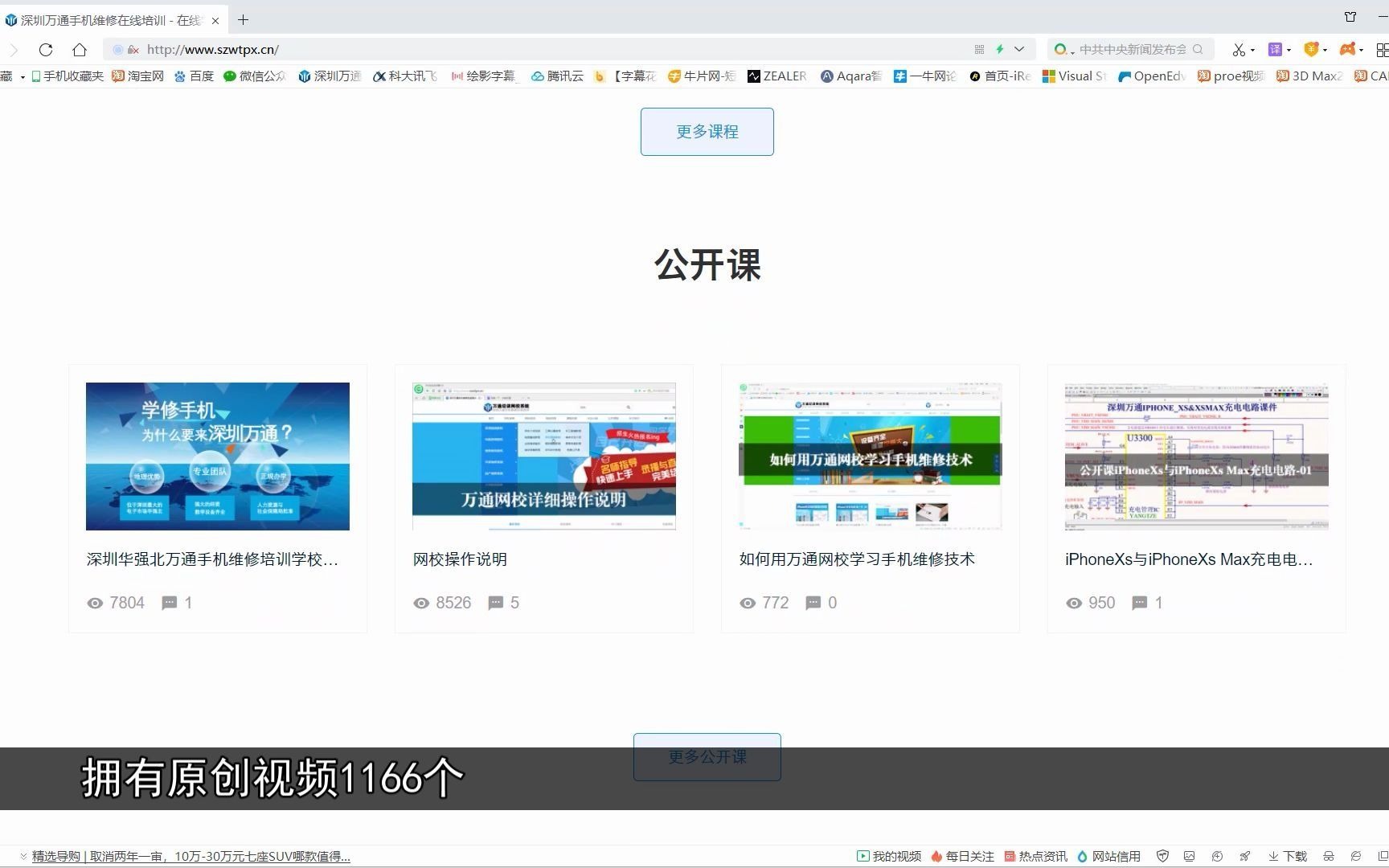
Task: Expand the orange shield extension dropdown arrow
Action: click(x=1325, y=51)
